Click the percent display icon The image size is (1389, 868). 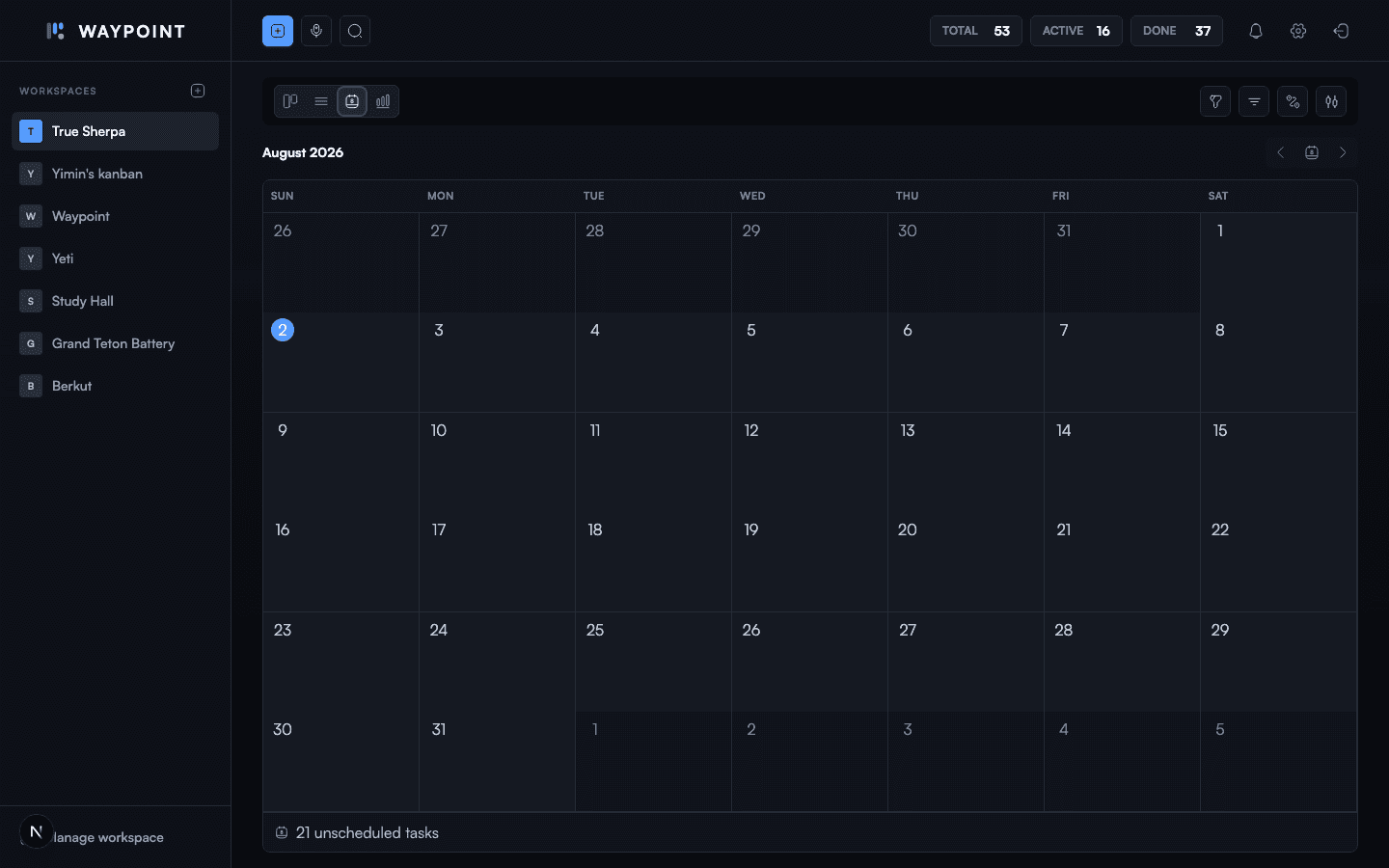pos(1293,101)
